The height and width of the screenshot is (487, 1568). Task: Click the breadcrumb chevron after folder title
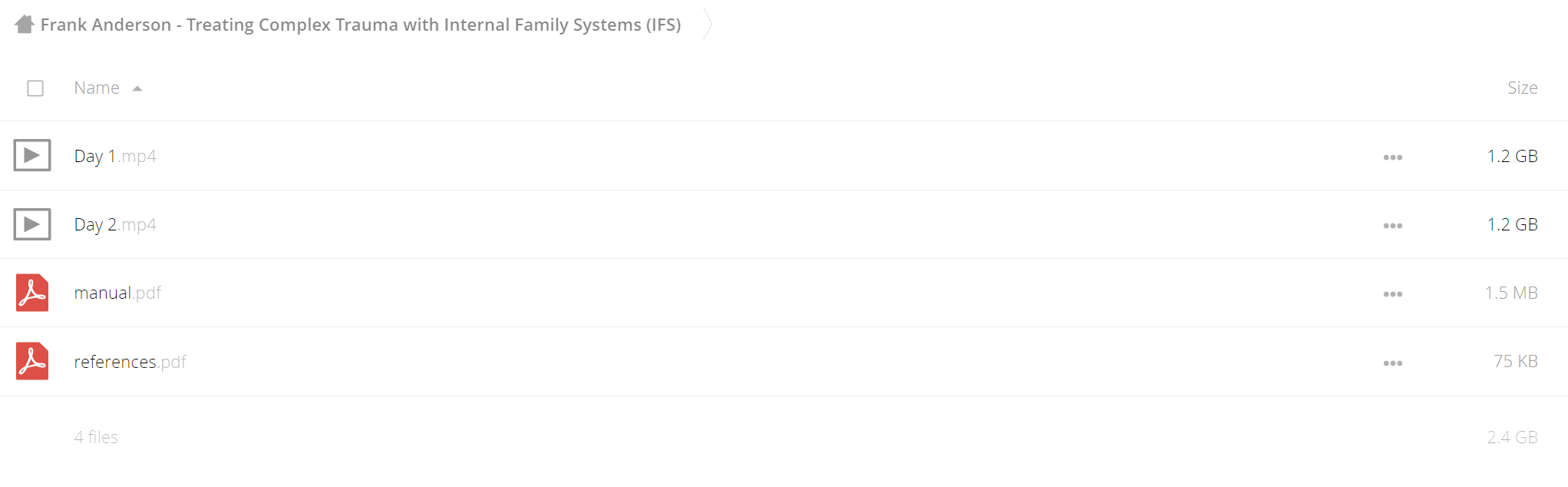[x=708, y=25]
